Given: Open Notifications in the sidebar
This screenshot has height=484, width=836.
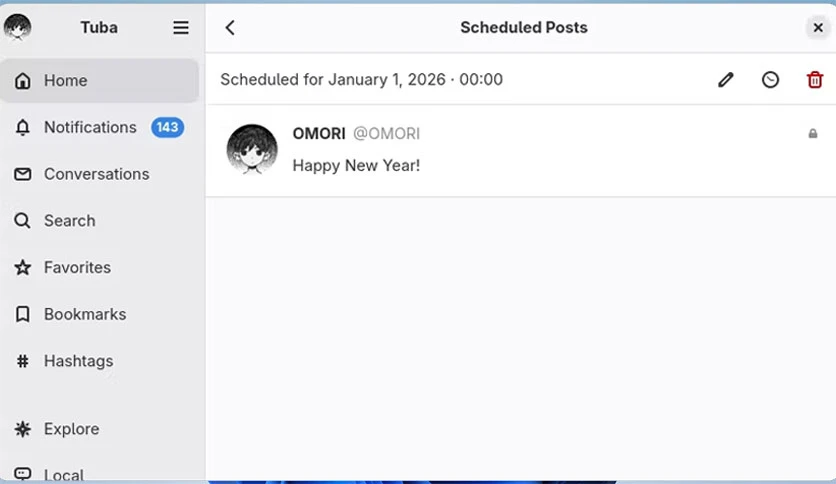Looking at the screenshot, I should click(x=100, y=127).
